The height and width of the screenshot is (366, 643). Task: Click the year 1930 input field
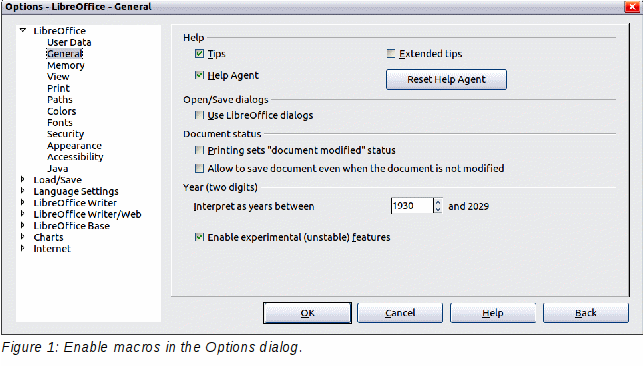pyautogui.click(x=412, y=206)
